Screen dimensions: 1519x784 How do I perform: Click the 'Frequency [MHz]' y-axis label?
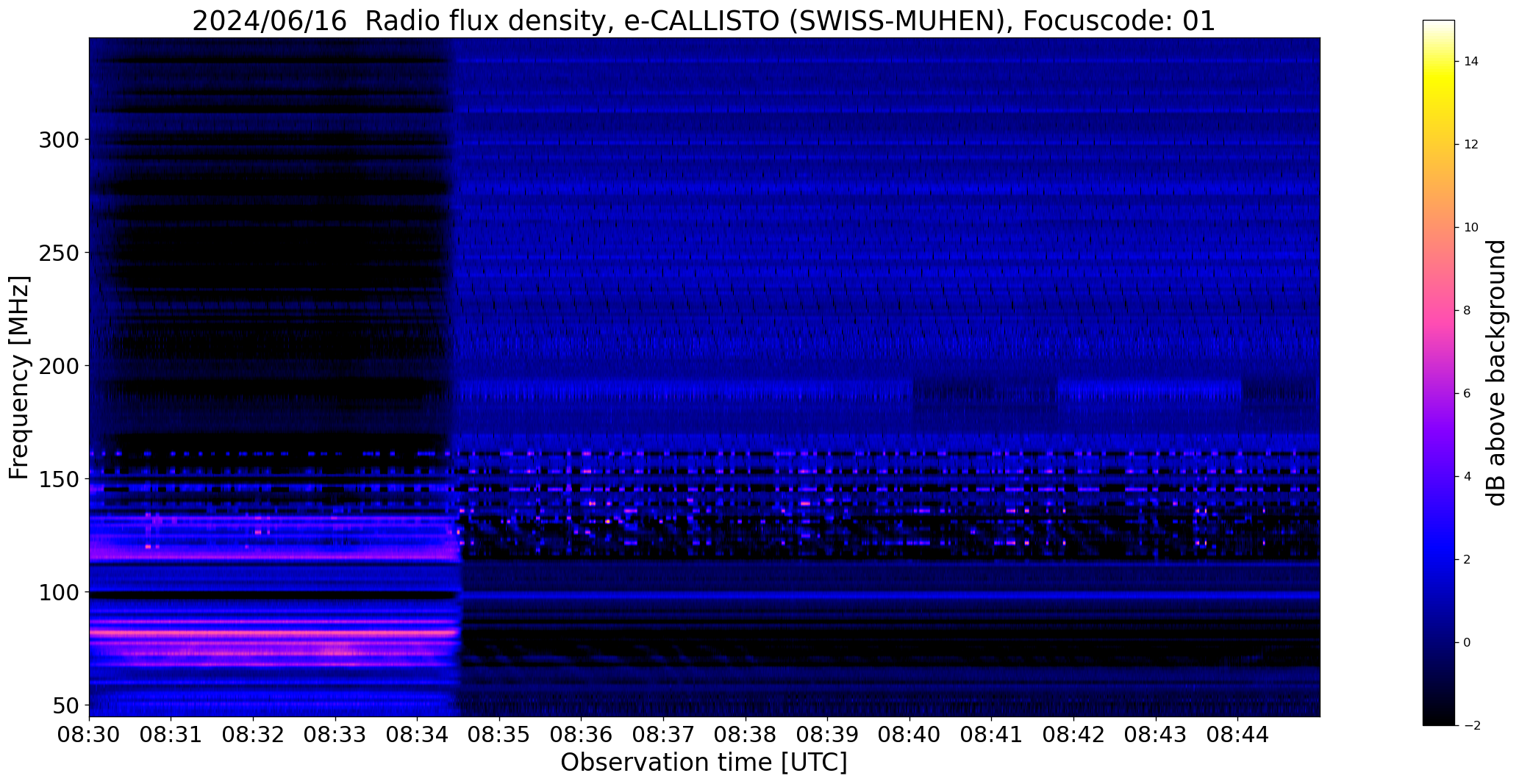(20, 378)
